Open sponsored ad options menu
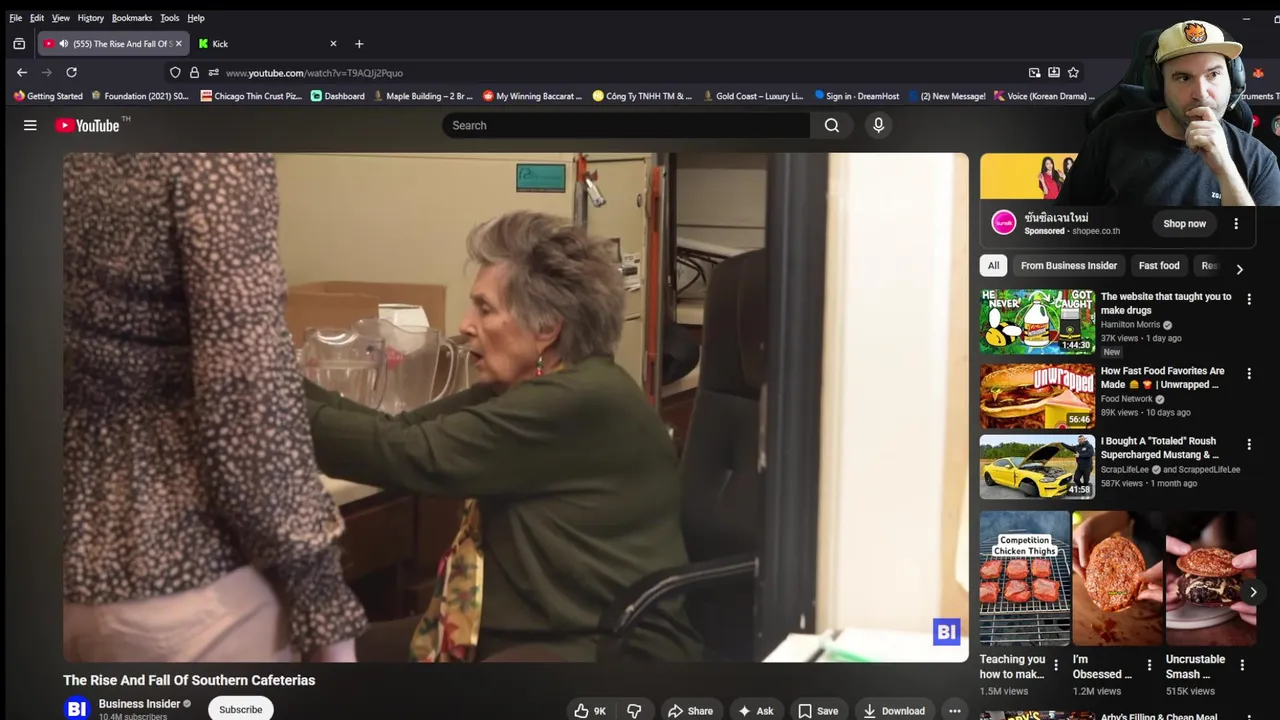Viewport: 1280px width, 720px height. pyautogui.click(x=1236, y=224)
